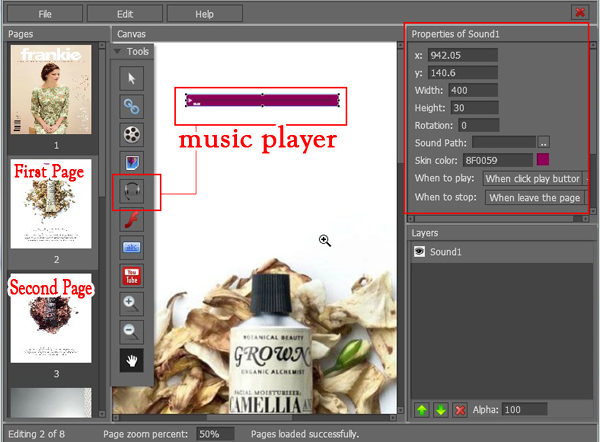
Task: Select page 1 frankie cover thumbnail
Action: point(51,90)
